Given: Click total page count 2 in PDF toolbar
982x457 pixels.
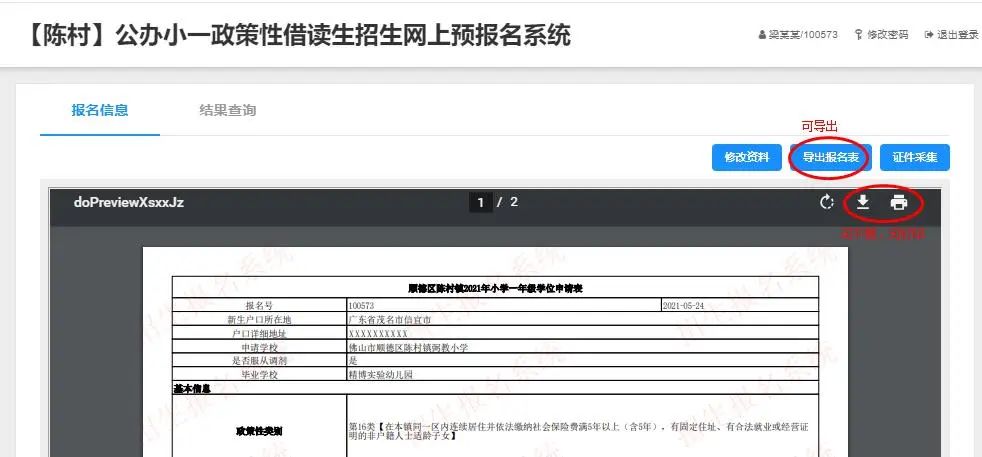Looking at the screenshot, I should click(x=514, y=202).
